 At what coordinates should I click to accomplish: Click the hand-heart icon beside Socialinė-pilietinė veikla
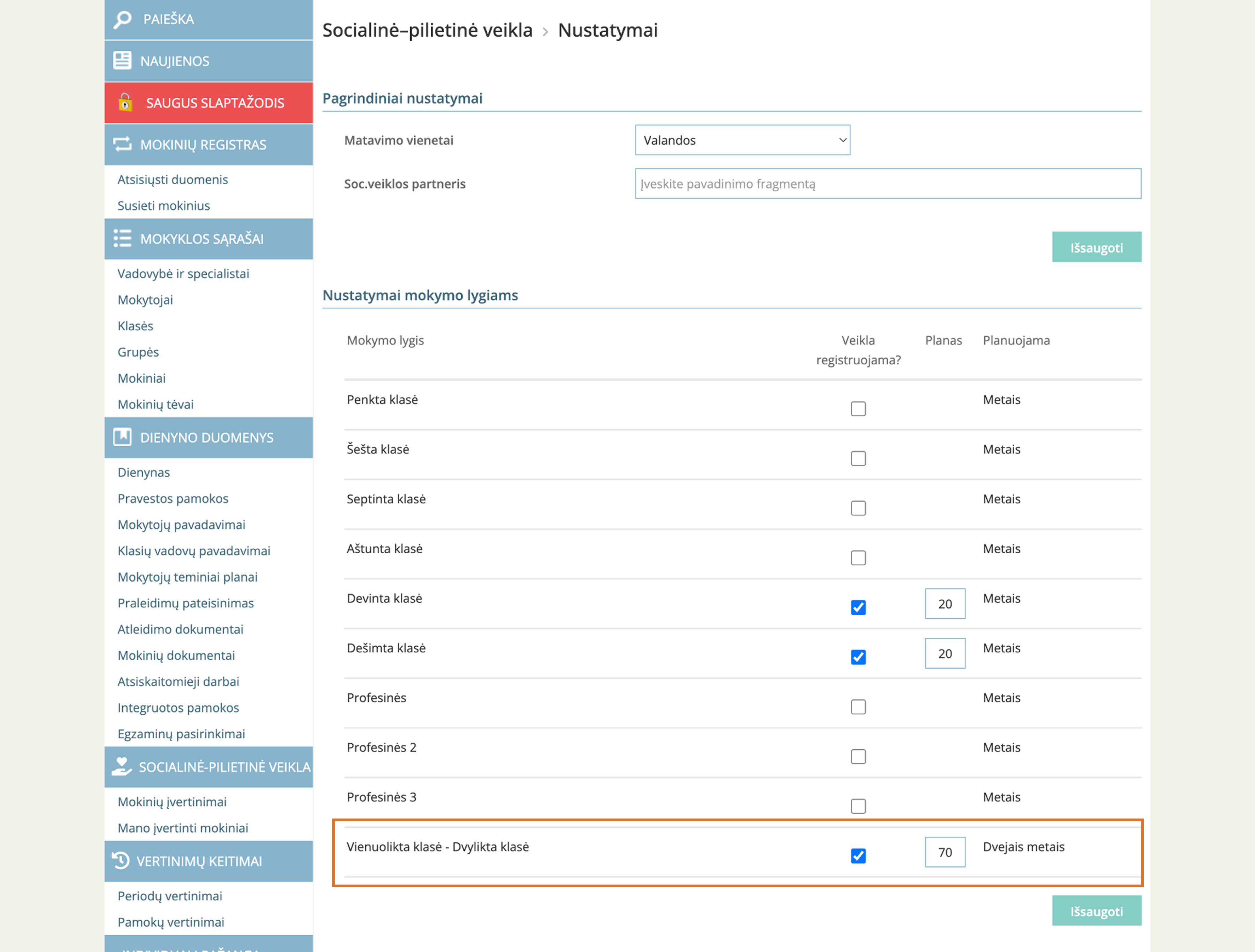(122, 766)
